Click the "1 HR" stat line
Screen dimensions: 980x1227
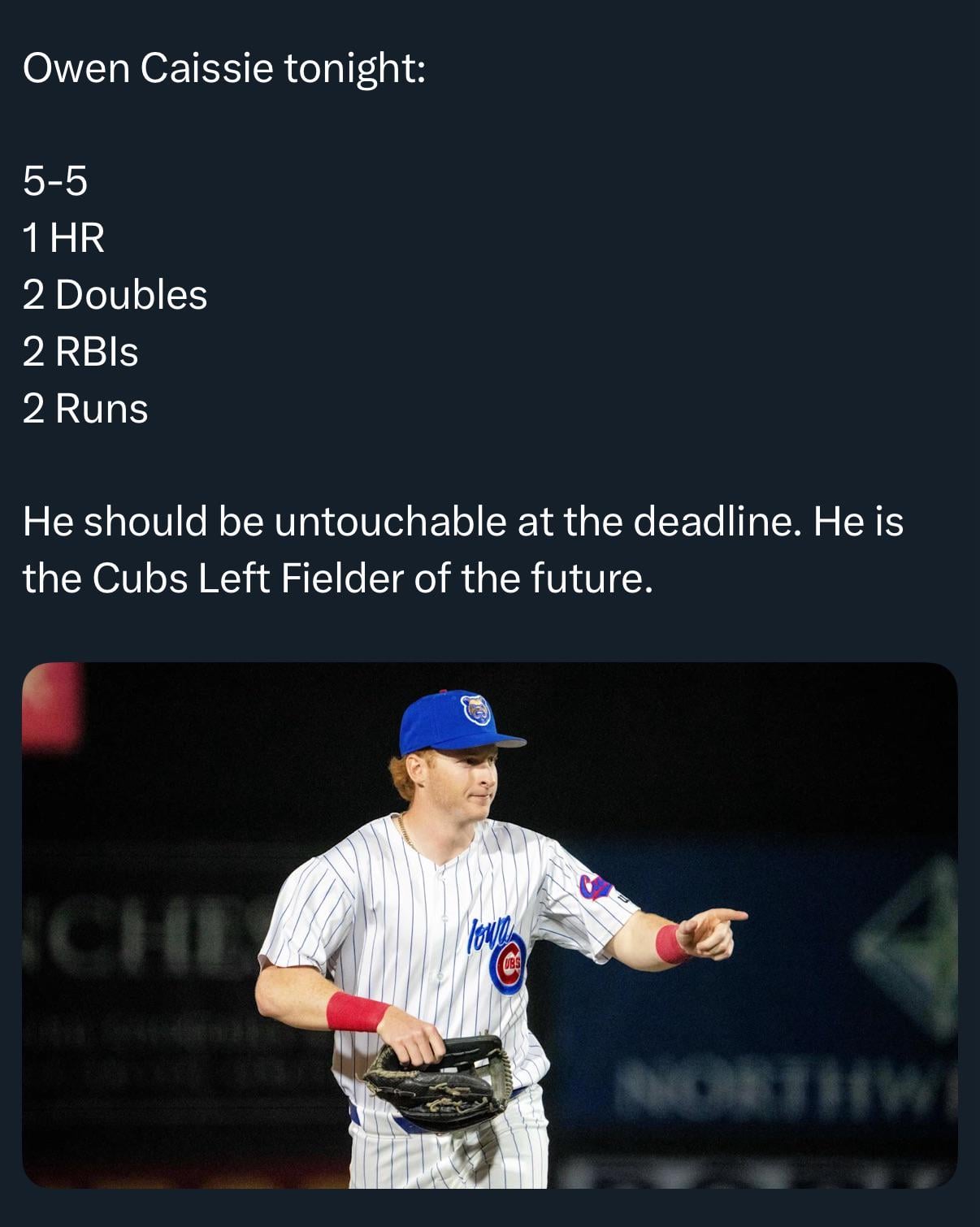pos(63,237)
